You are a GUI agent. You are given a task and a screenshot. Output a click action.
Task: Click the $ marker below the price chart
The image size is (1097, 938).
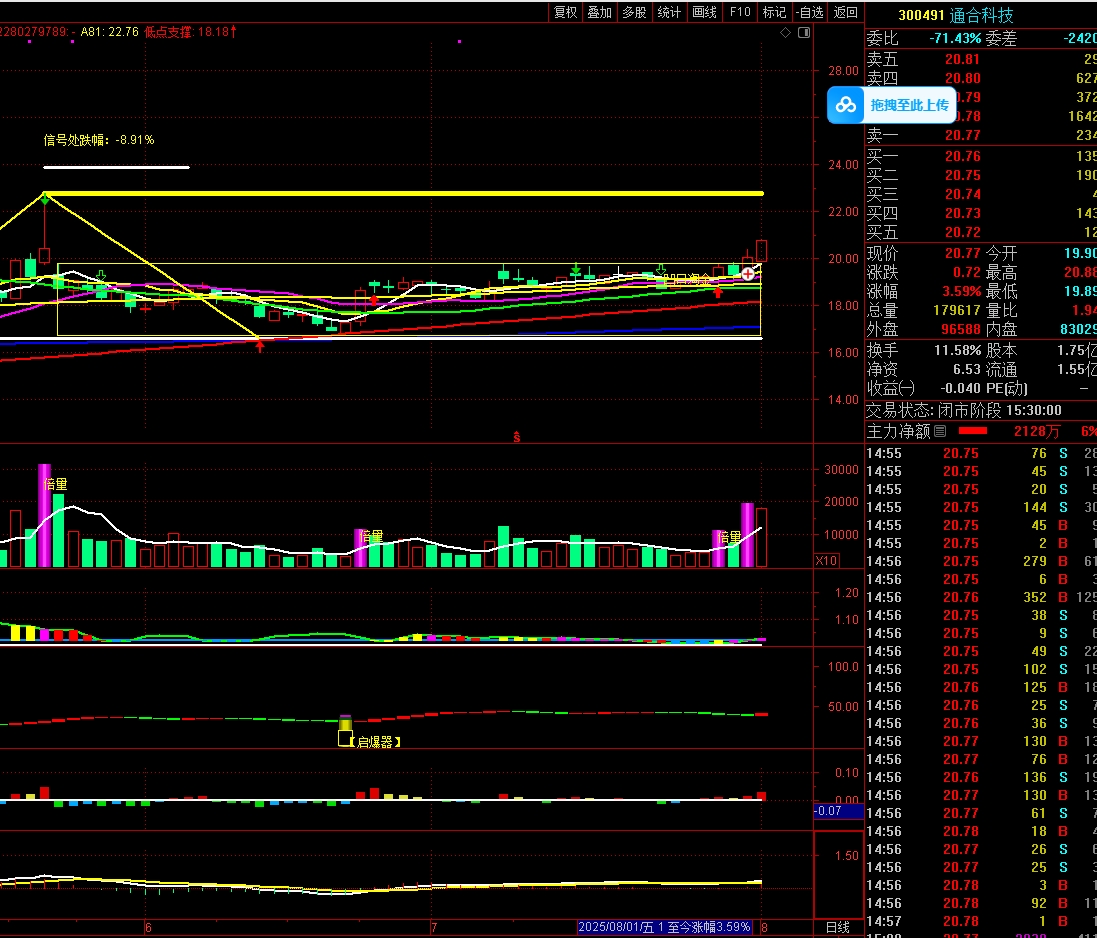(x=516, y=437)
